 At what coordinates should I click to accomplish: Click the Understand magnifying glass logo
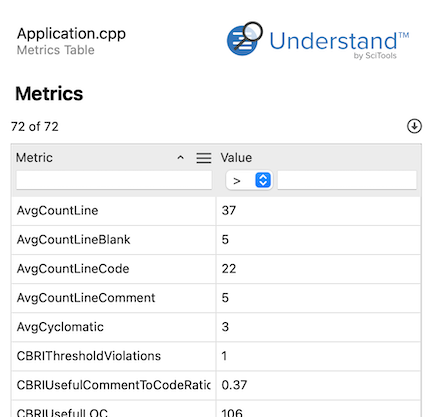pos(245,39)
